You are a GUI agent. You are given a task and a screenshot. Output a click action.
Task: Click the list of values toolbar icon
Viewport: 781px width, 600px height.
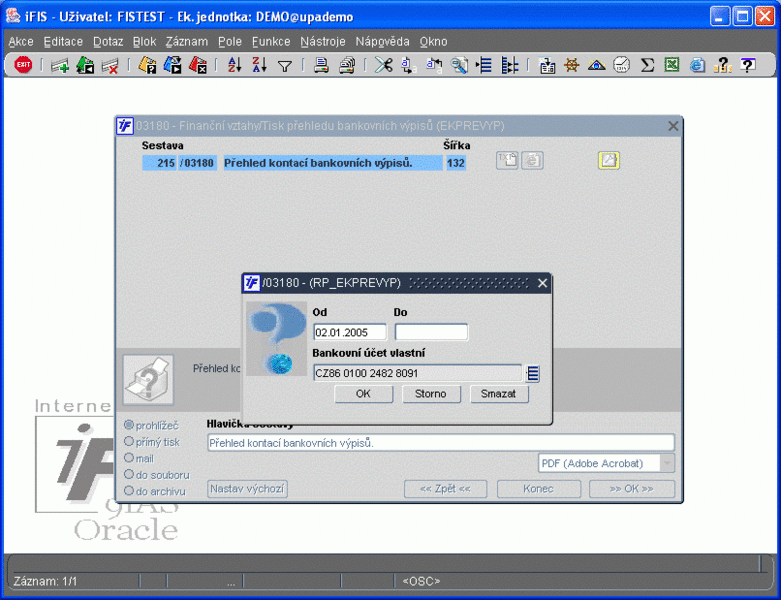(x=484, y=65)
